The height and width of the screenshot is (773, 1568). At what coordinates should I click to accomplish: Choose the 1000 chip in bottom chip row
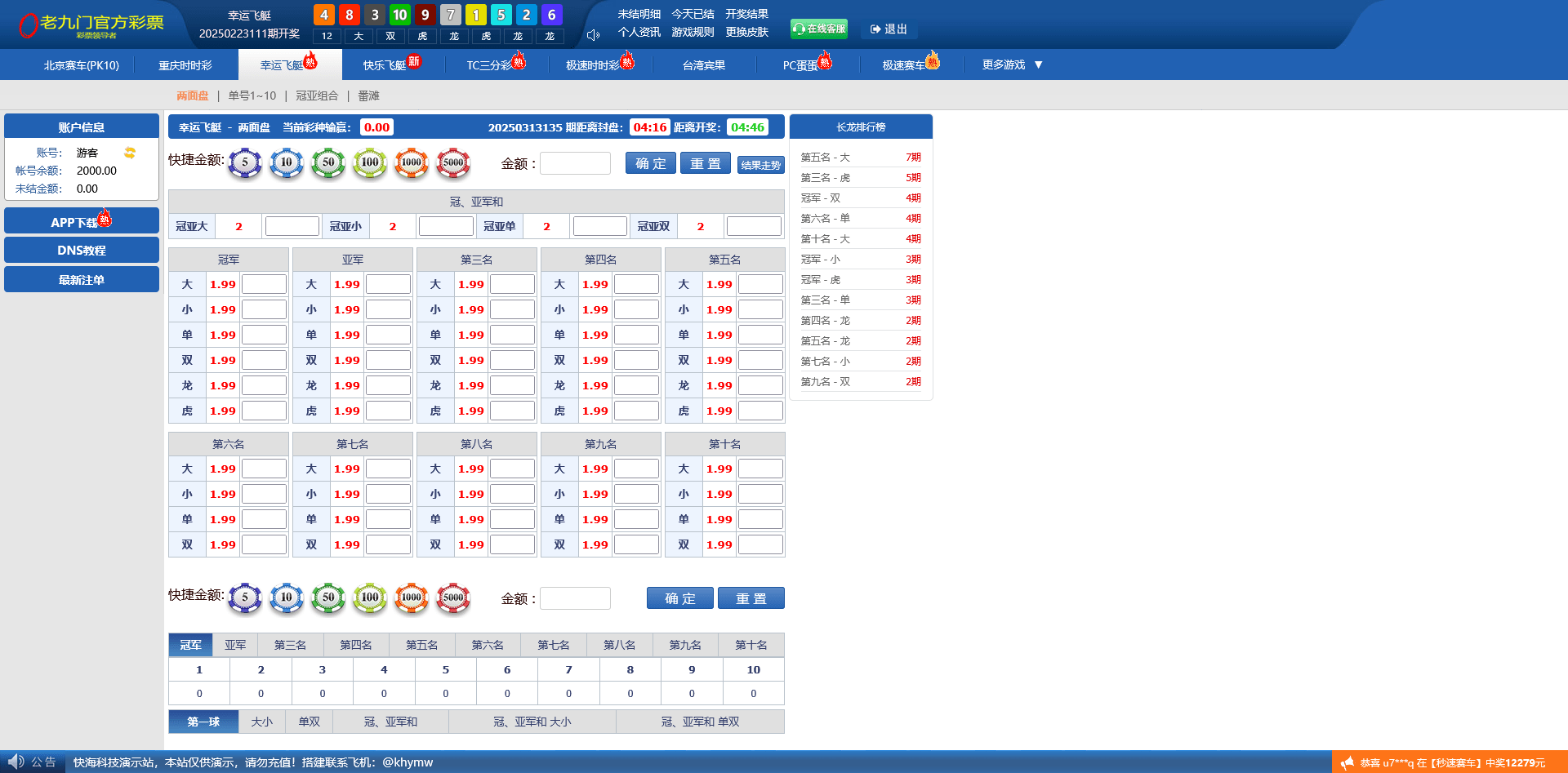point(411,598)
